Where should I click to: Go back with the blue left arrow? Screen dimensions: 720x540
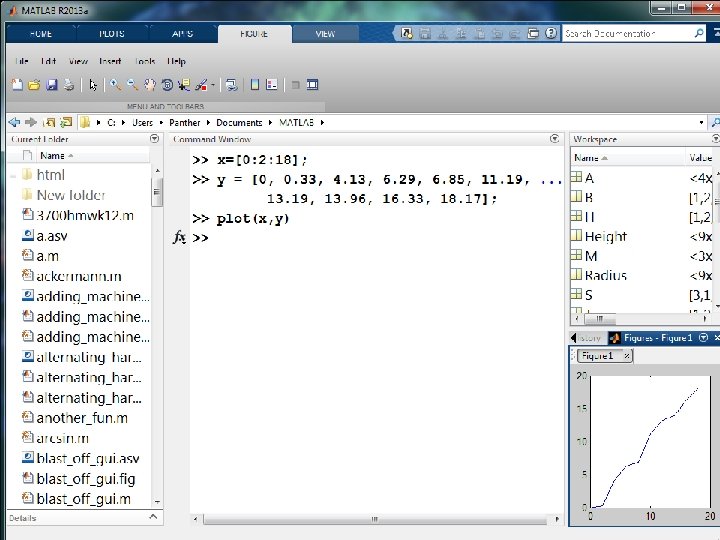[x=14, y=122]
